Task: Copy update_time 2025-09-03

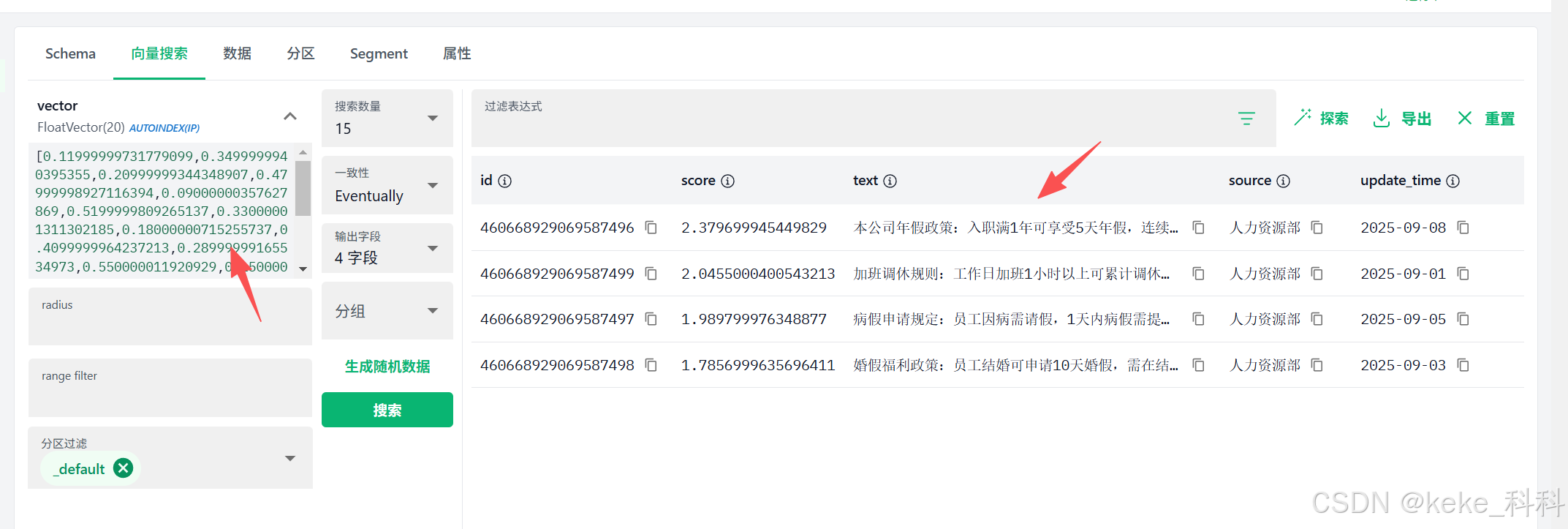Action: [x=1463, y=365]
